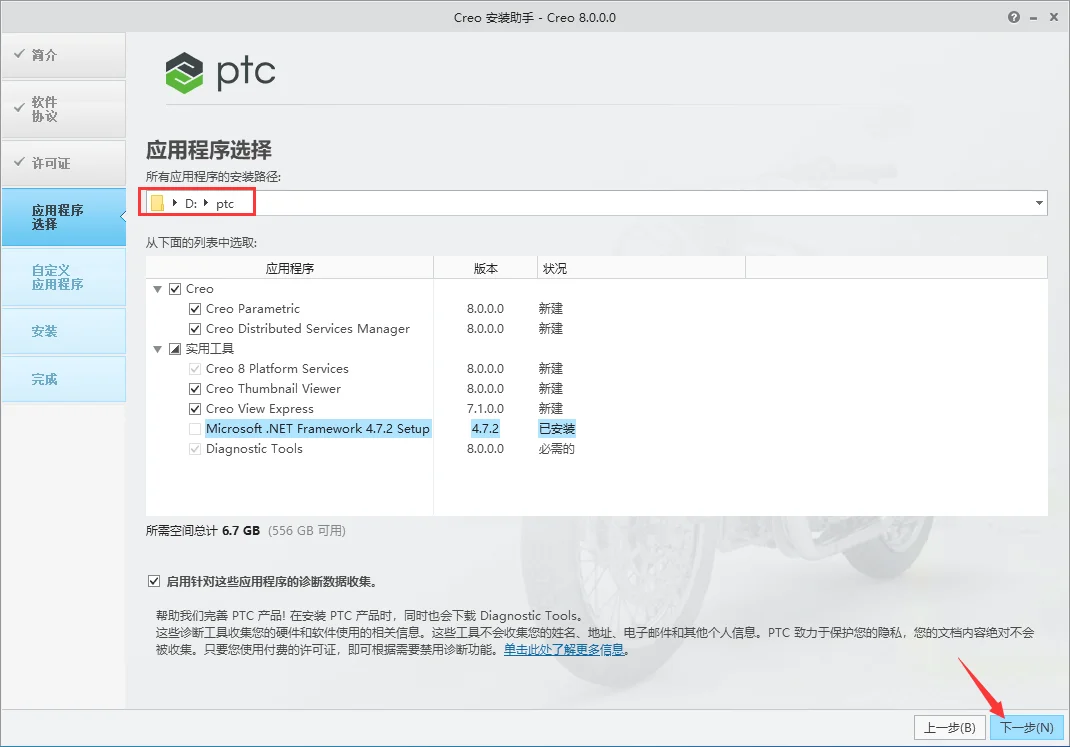Open the install path dropdown arrow
This screenshot has height=747, width=1070.
tap(1039, 203)
